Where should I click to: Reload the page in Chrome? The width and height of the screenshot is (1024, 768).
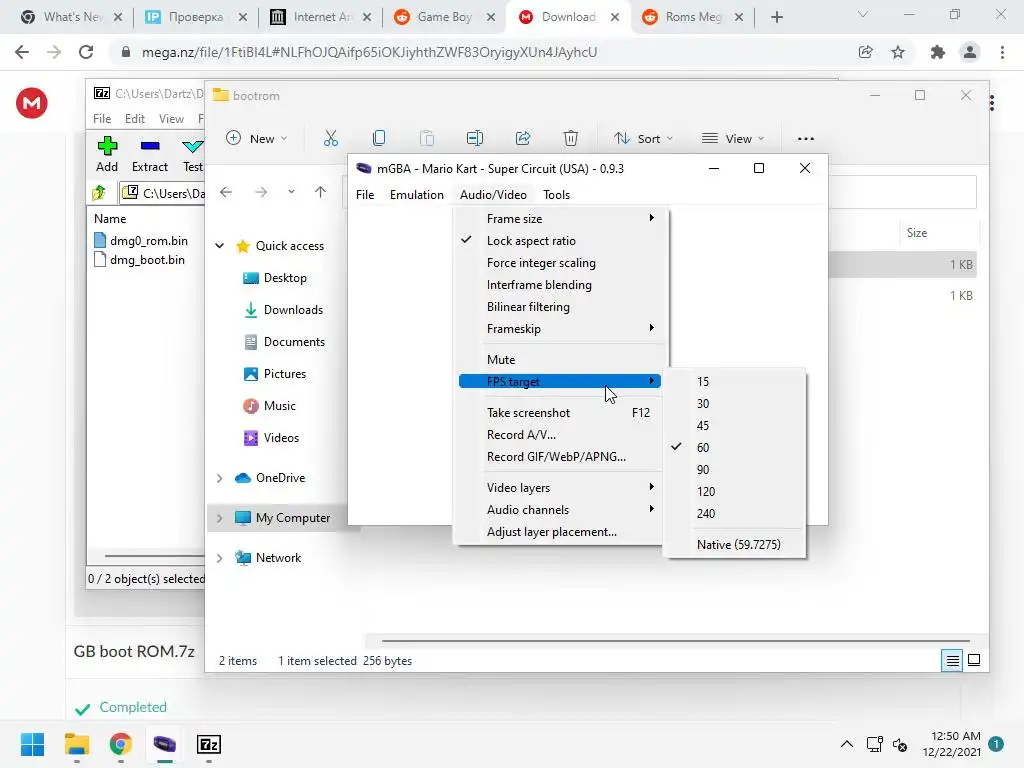[x=86, y=52]
